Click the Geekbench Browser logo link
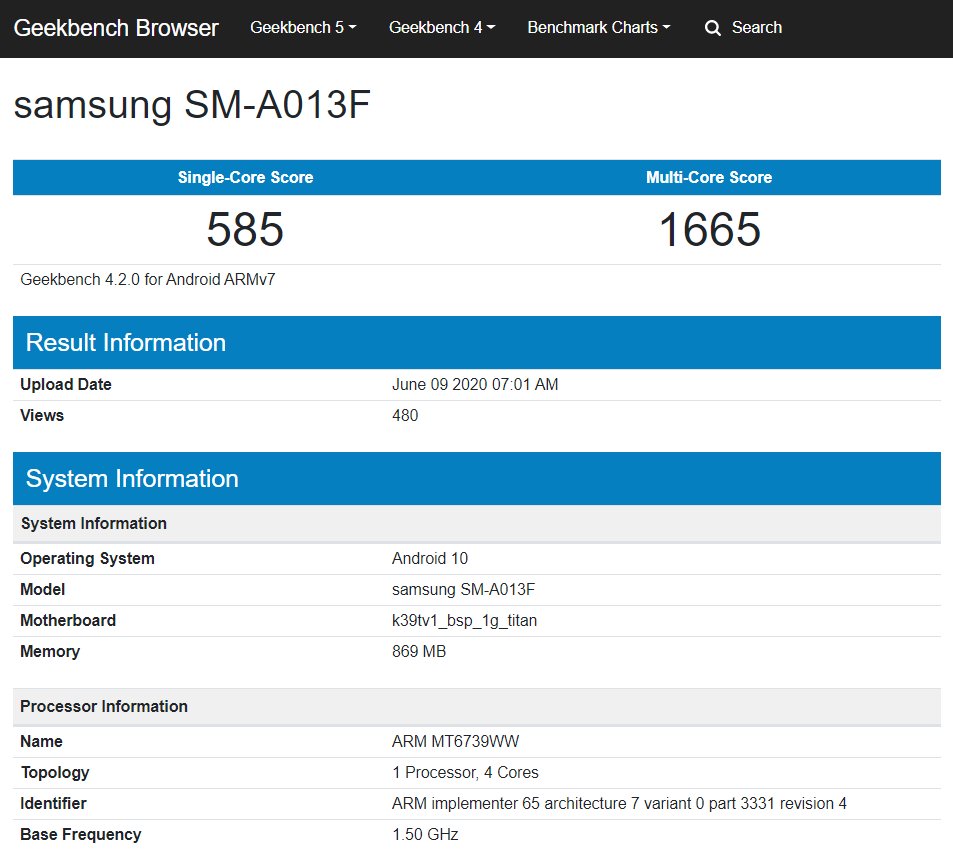The height and width of the screenshot is (868, 953). [x=115, y=28]
